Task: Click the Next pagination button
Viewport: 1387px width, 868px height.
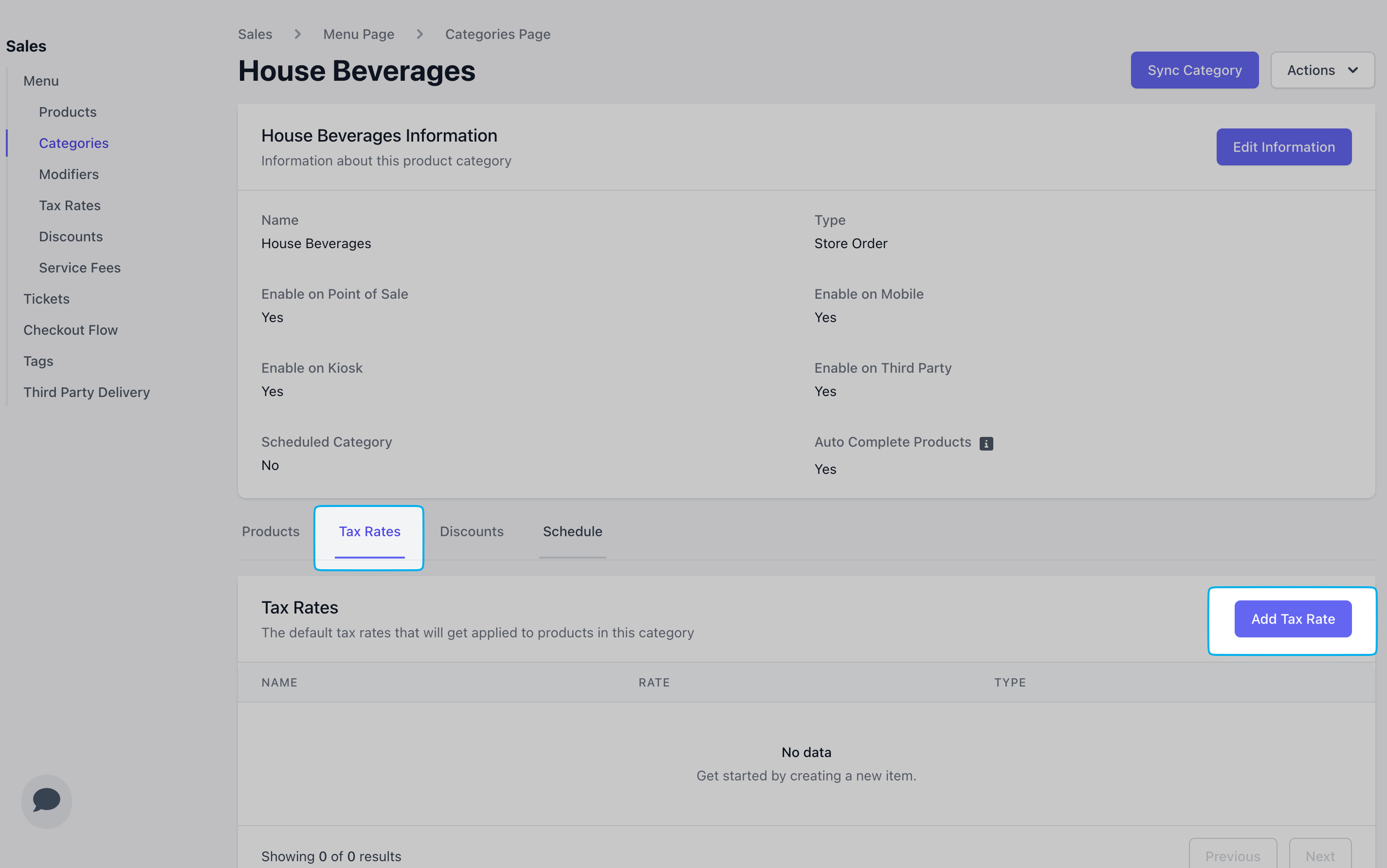Action: pyautogui.click(x=1319, y=856)
